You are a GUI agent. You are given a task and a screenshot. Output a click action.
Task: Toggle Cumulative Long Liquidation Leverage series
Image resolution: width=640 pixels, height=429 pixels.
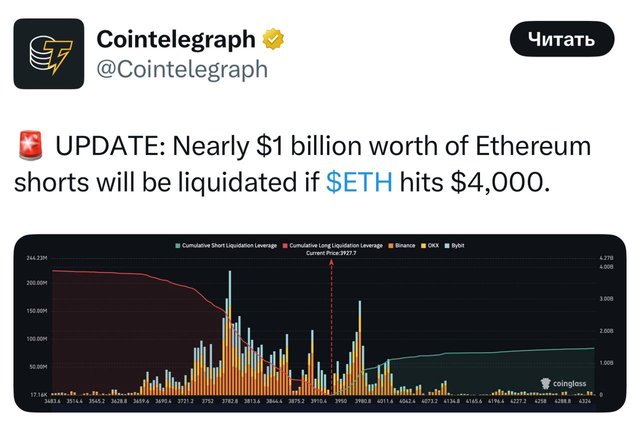(336, 246)
